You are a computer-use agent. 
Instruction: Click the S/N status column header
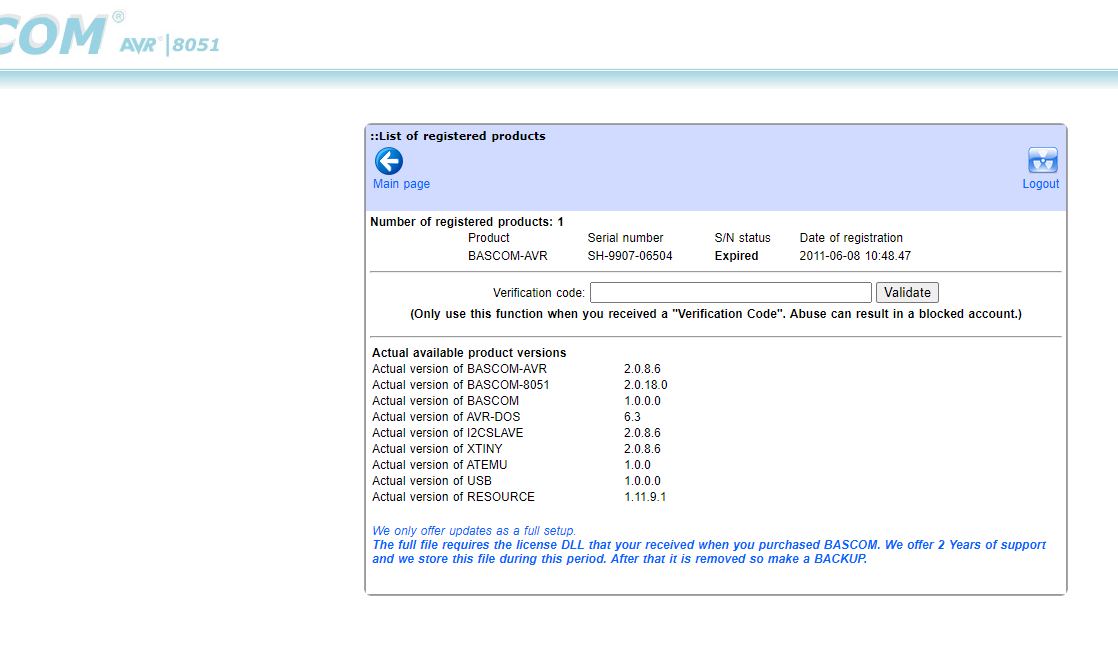742,238
